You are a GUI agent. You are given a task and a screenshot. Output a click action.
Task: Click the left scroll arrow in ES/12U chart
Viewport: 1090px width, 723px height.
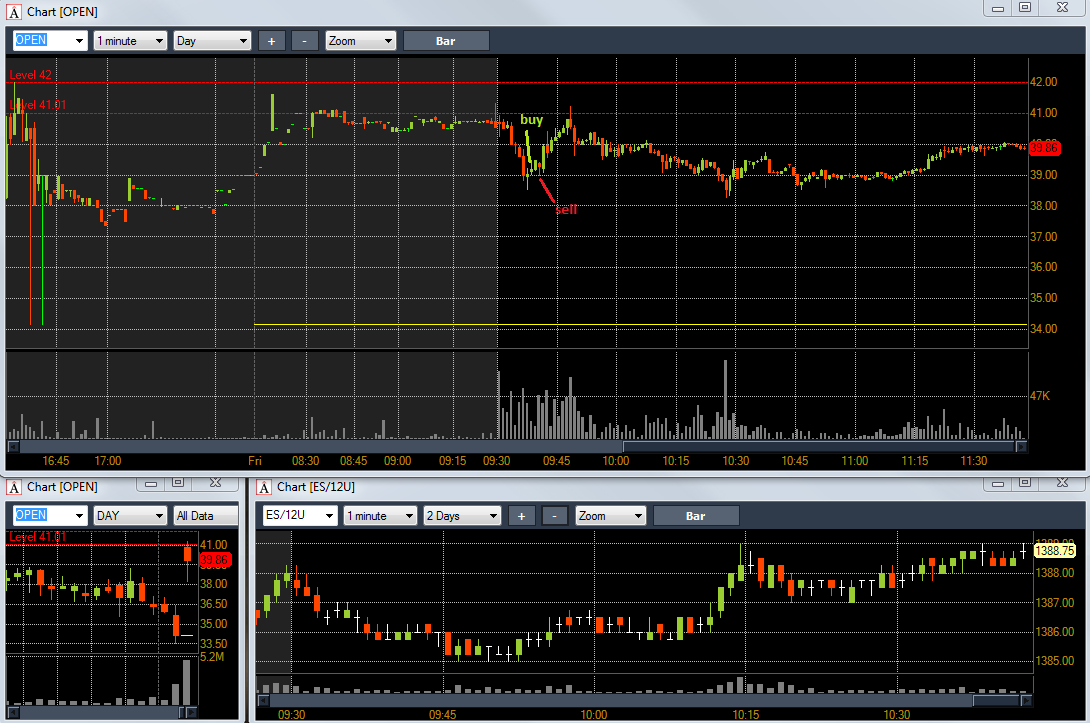pos(263,700)
